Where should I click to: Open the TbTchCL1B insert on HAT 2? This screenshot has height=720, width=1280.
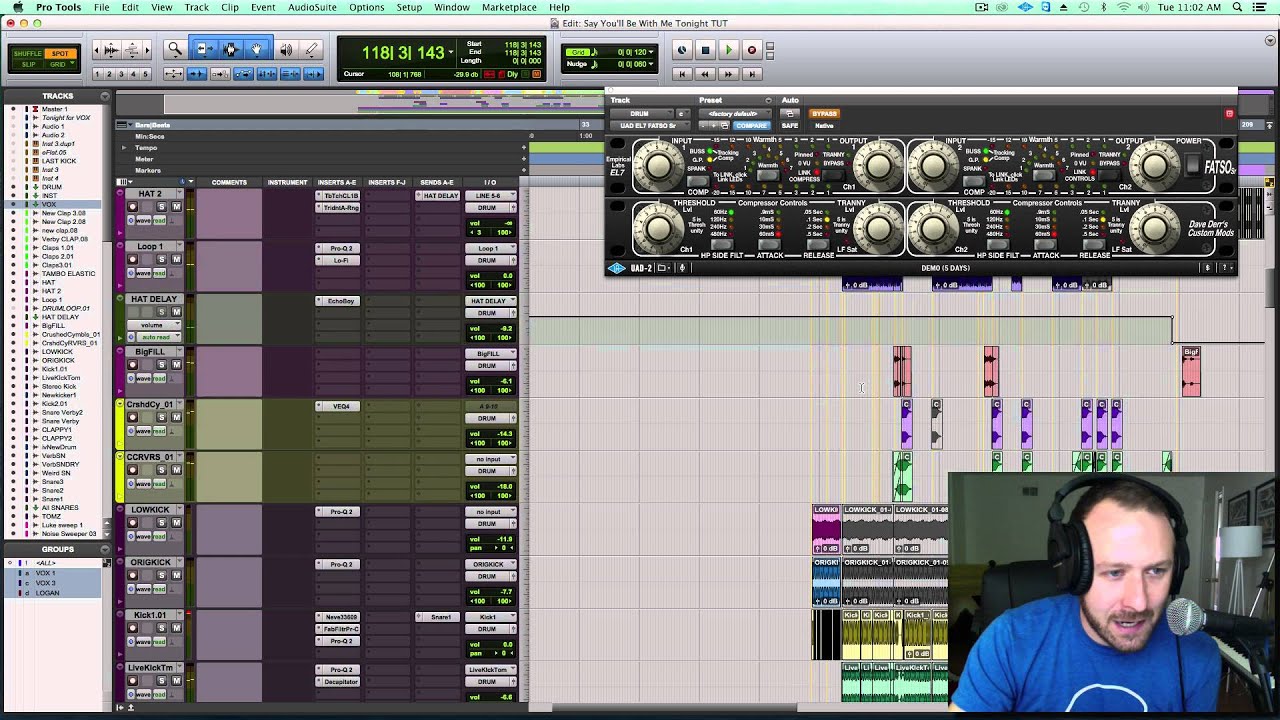tap(338, 196)
